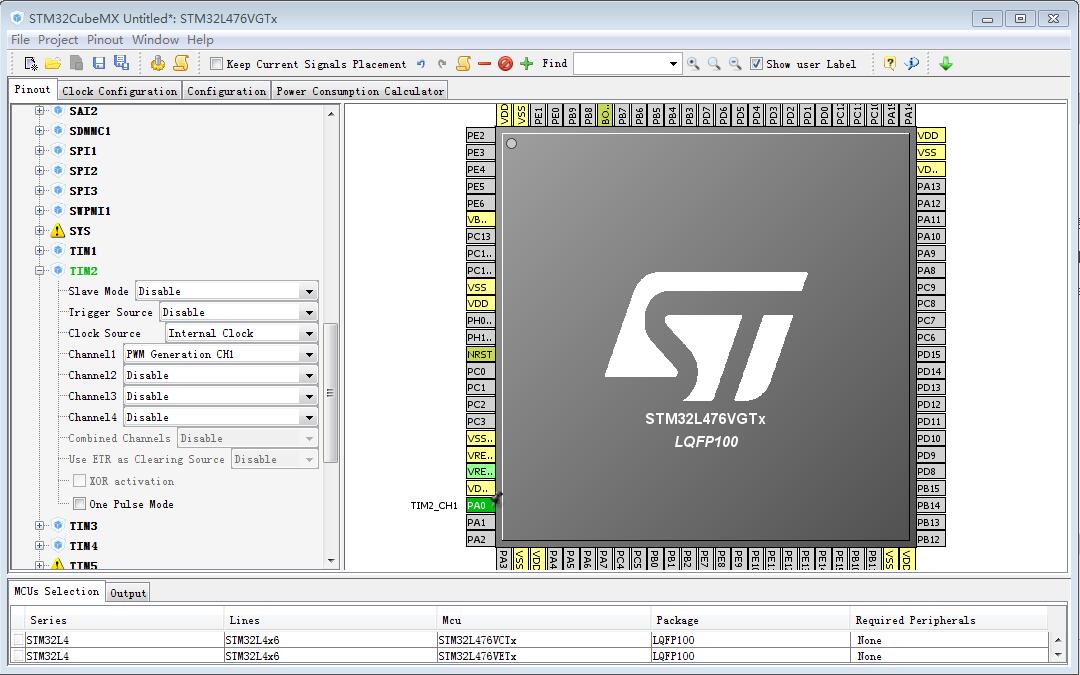Click the red minus icon in the toolbar
Viewport: 1080px width, 675px height.
pos(484,64)
